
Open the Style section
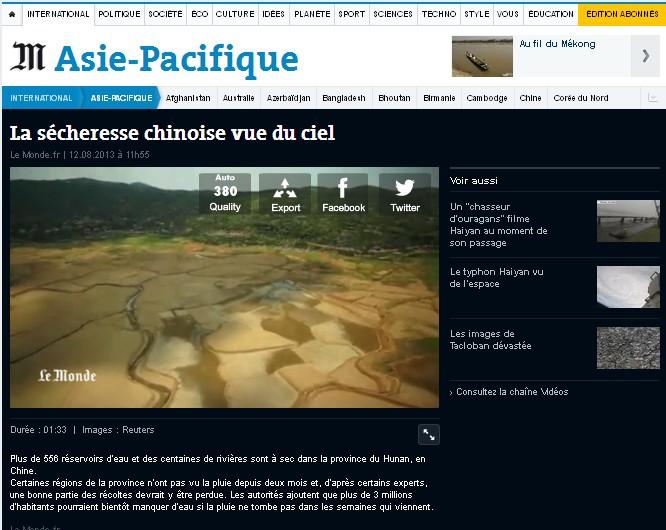click(x=477, y=14)
